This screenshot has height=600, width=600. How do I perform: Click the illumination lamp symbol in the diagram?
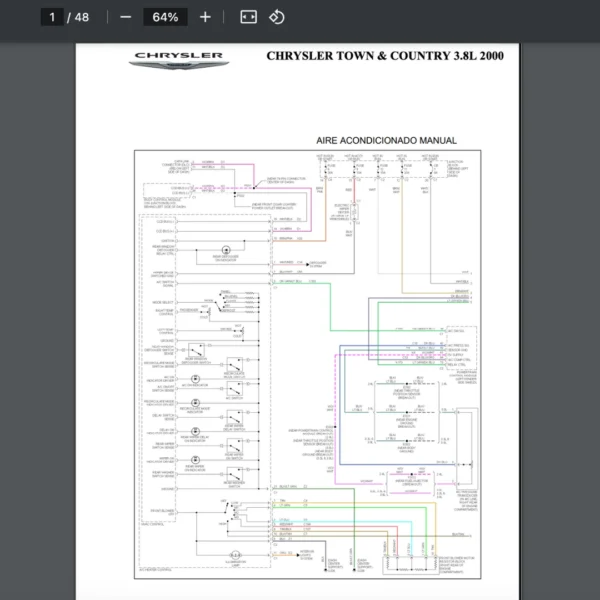[236, 553]
